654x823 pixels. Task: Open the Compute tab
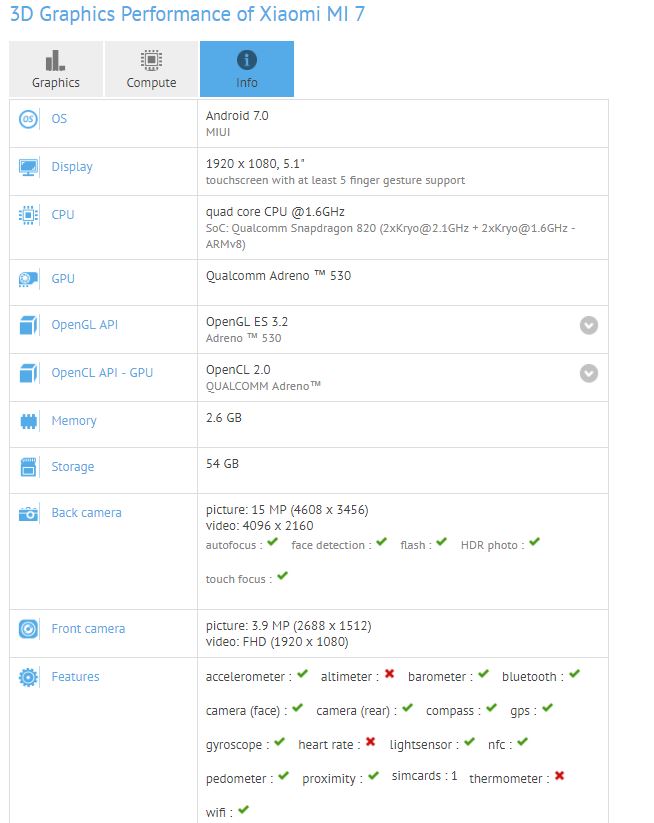point(151,69)
